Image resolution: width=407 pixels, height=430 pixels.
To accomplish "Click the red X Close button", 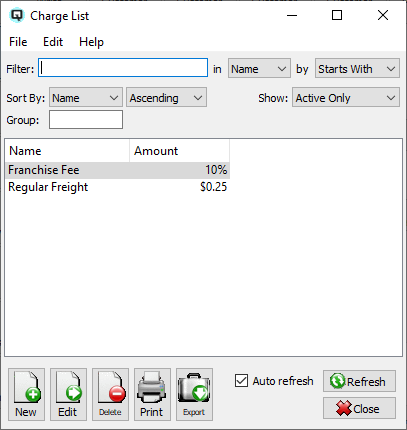I will [x=359, y=408].
